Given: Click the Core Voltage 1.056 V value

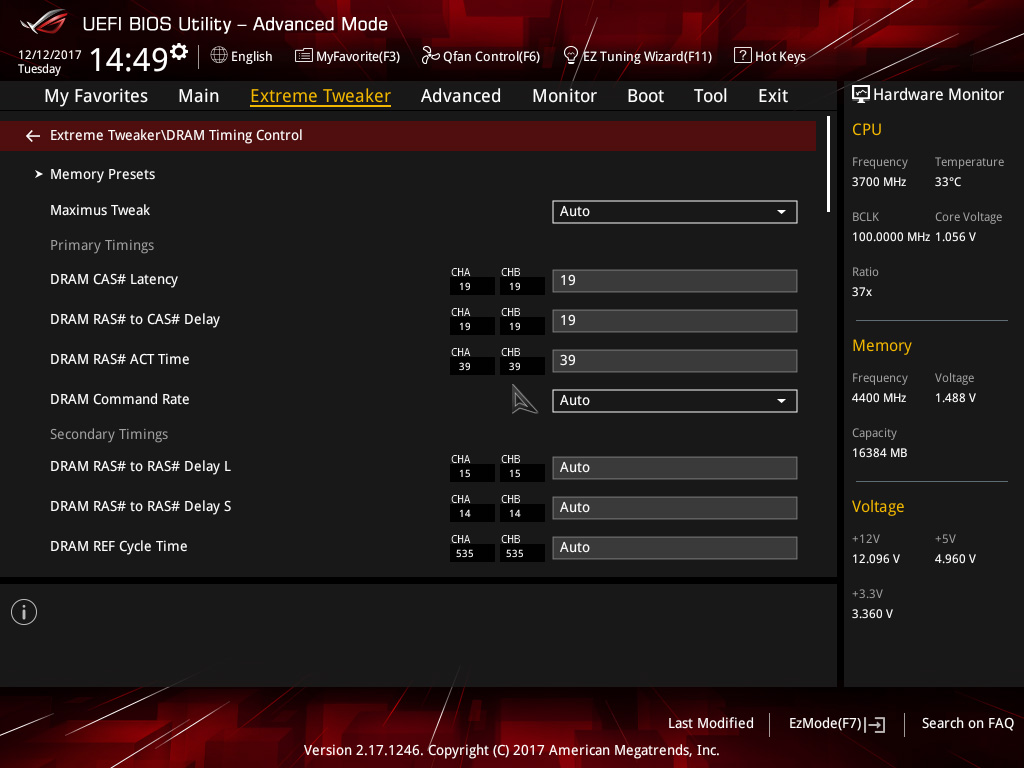Looking at the screenshot, I should point(955,237).
